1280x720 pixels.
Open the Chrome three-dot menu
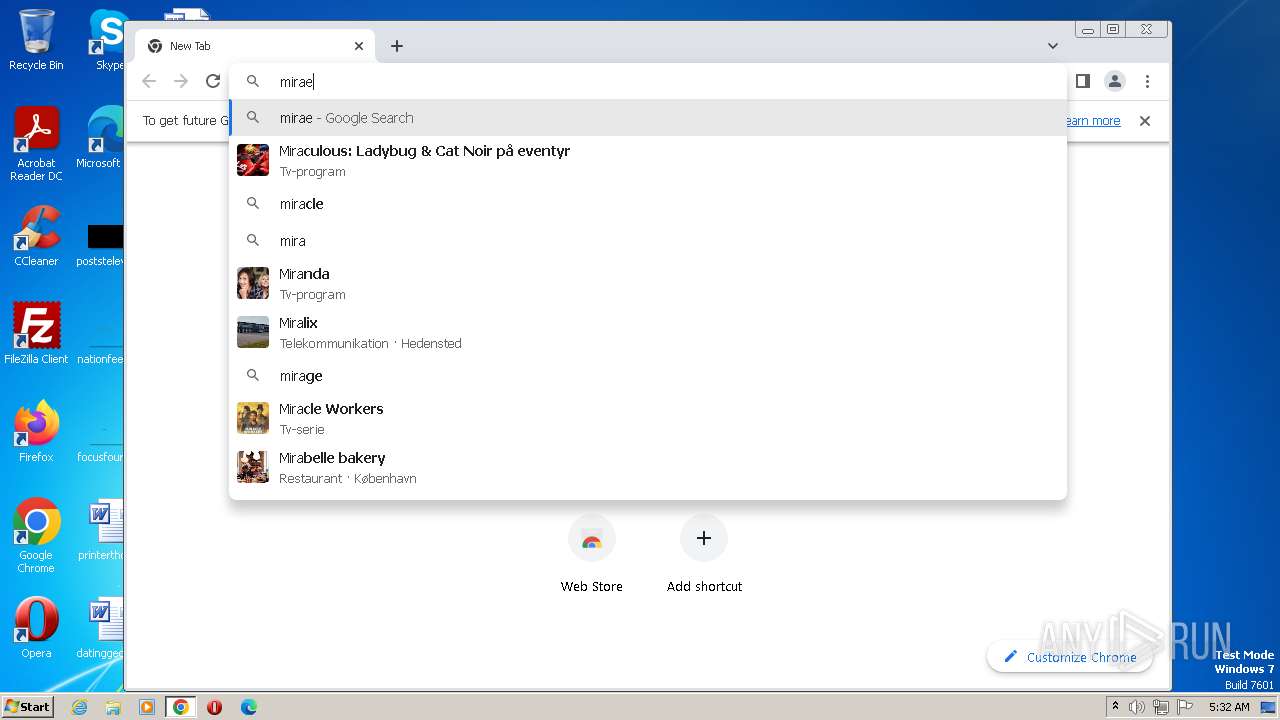click(1147, 81)
